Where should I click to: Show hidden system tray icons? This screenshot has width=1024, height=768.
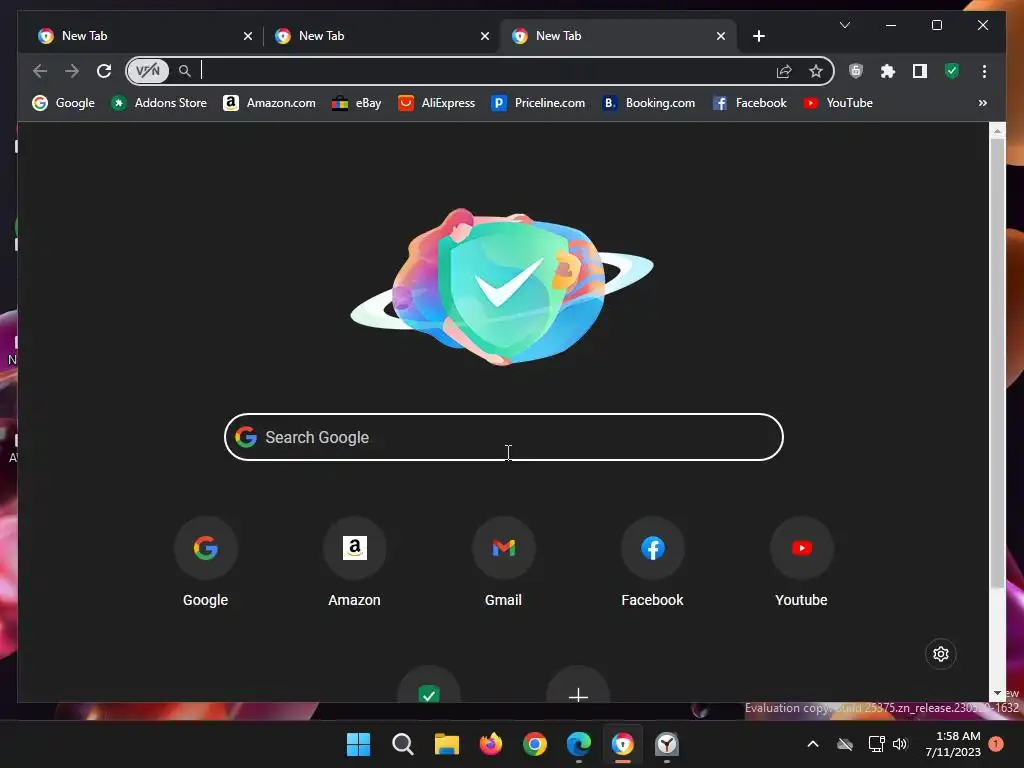pos(813,744)
